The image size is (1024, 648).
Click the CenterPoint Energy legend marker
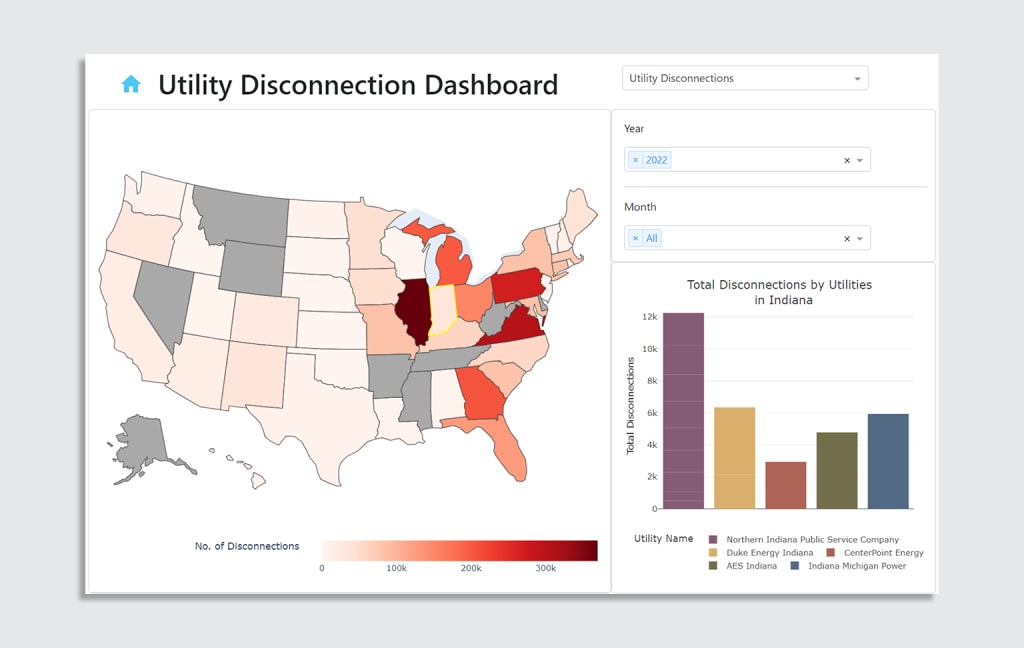point(830,552)
